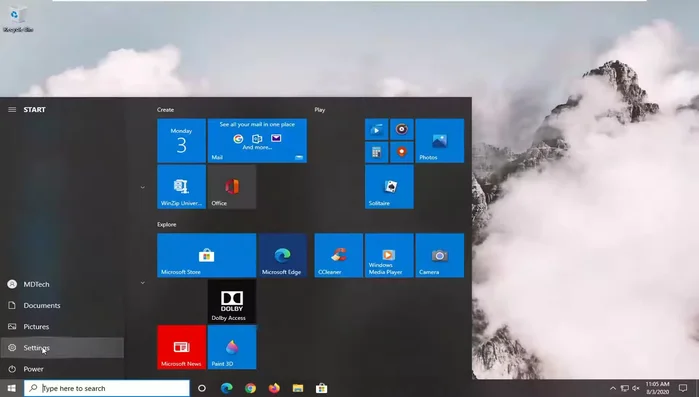Open the Calculator small tile

pyautogui.click(x=377, y=152)
